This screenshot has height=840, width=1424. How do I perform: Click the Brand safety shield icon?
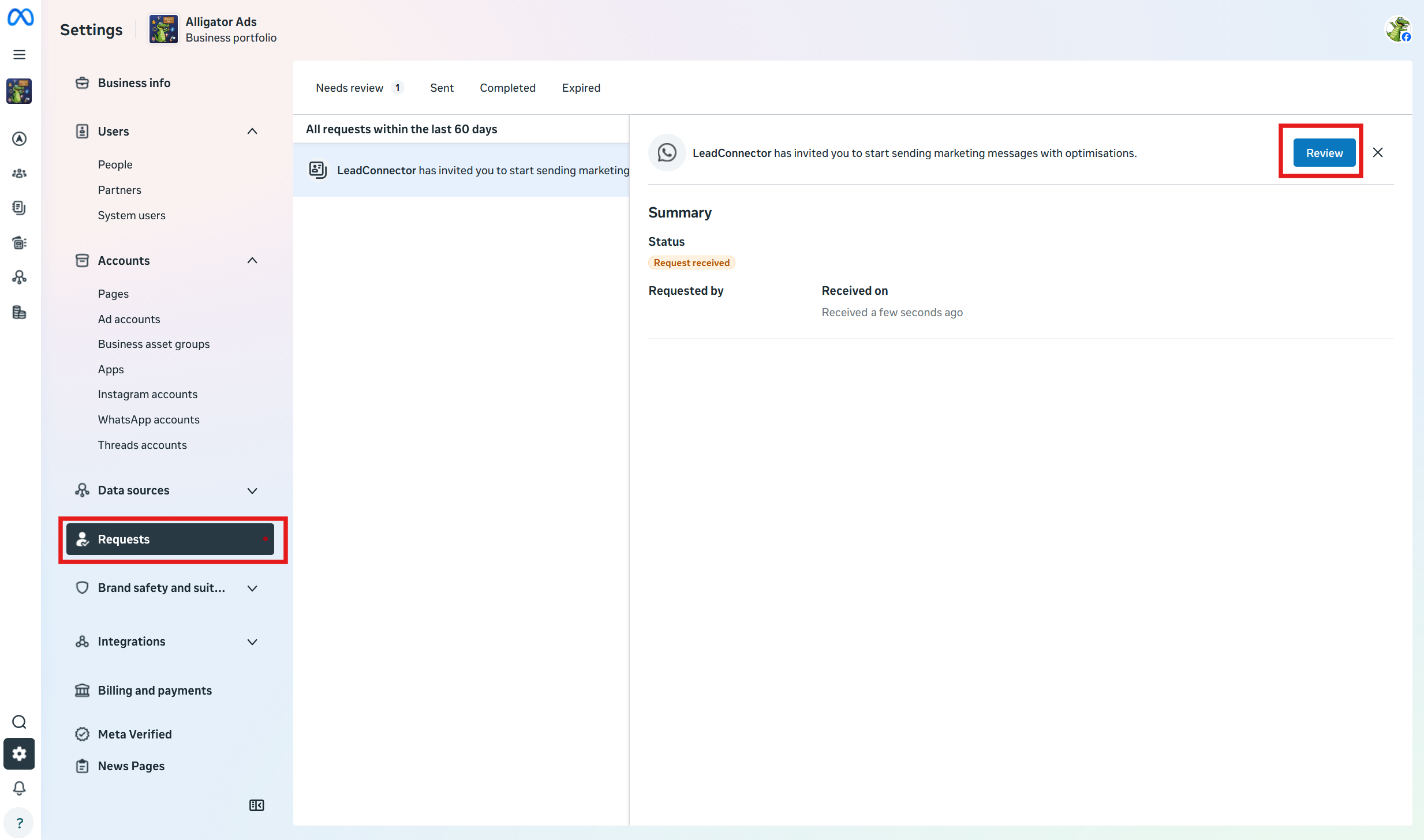83,588
